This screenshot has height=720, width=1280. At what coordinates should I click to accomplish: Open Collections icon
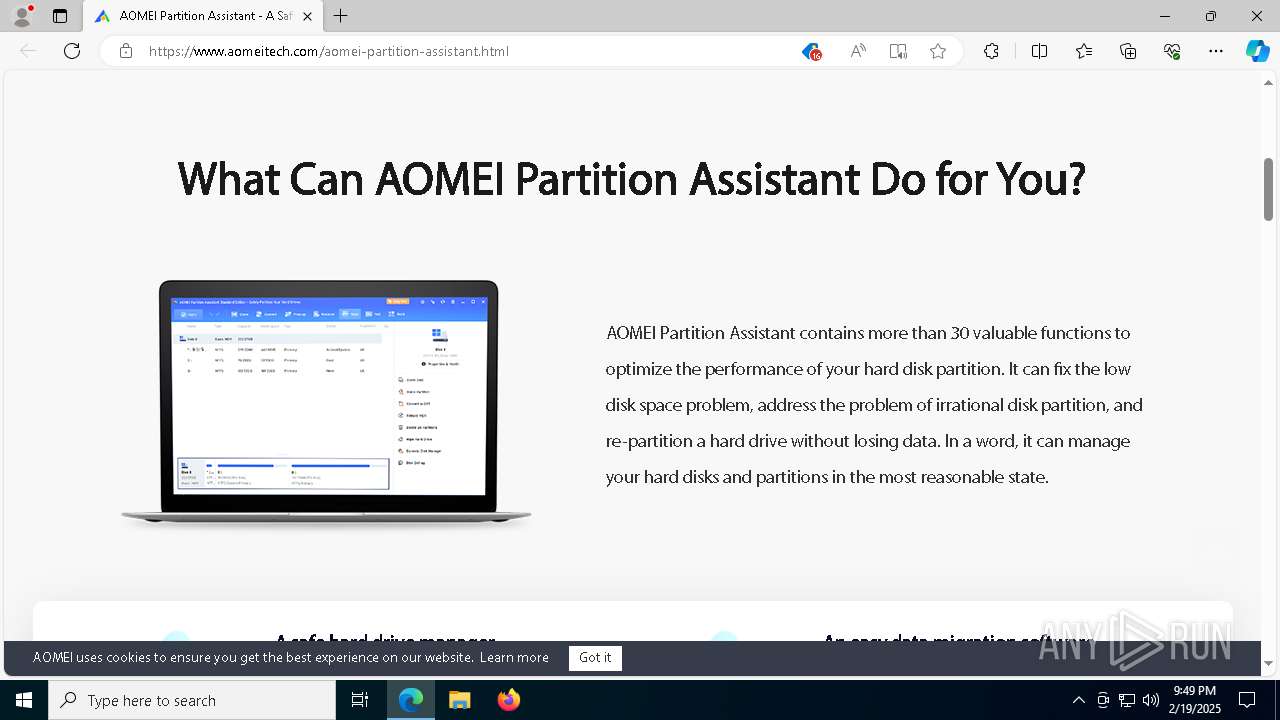coord(1128,51)
